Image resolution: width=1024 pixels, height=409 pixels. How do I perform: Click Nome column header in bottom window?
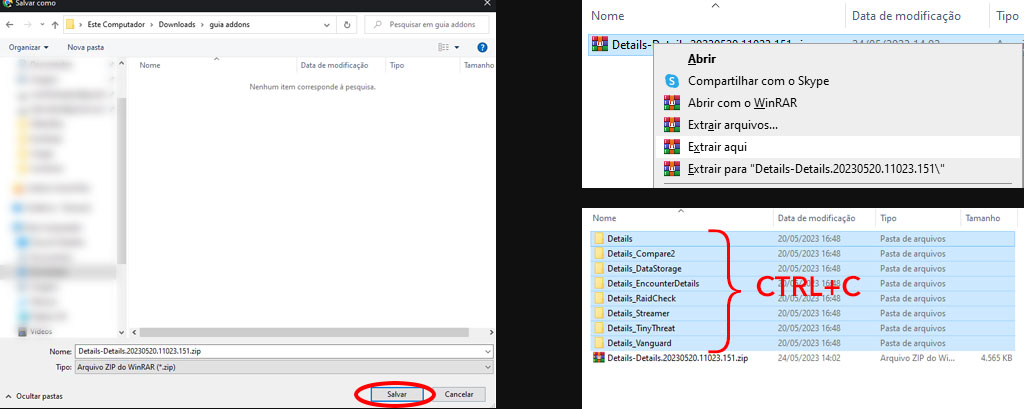click(605, 218)
